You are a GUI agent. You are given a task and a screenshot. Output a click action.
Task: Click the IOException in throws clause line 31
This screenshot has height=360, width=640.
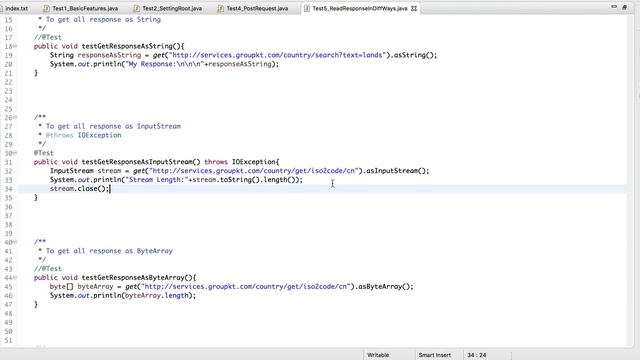253,162
